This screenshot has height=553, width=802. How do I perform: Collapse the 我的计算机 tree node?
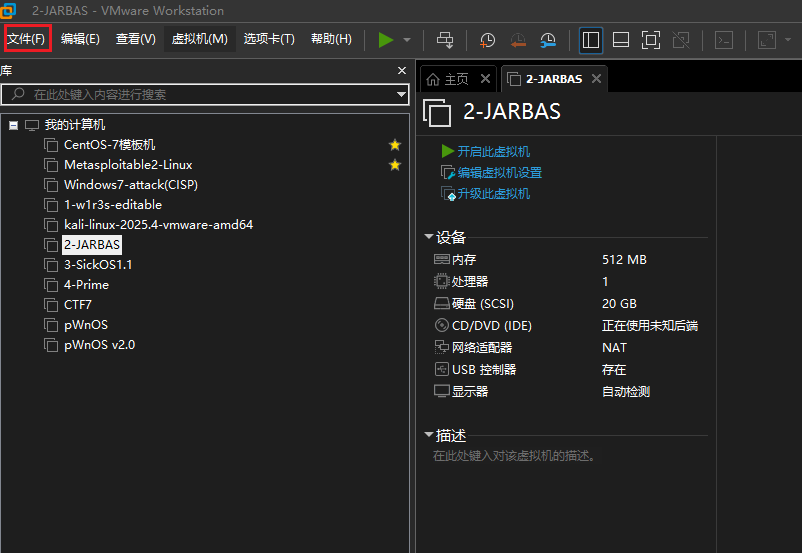coord(14,125)
